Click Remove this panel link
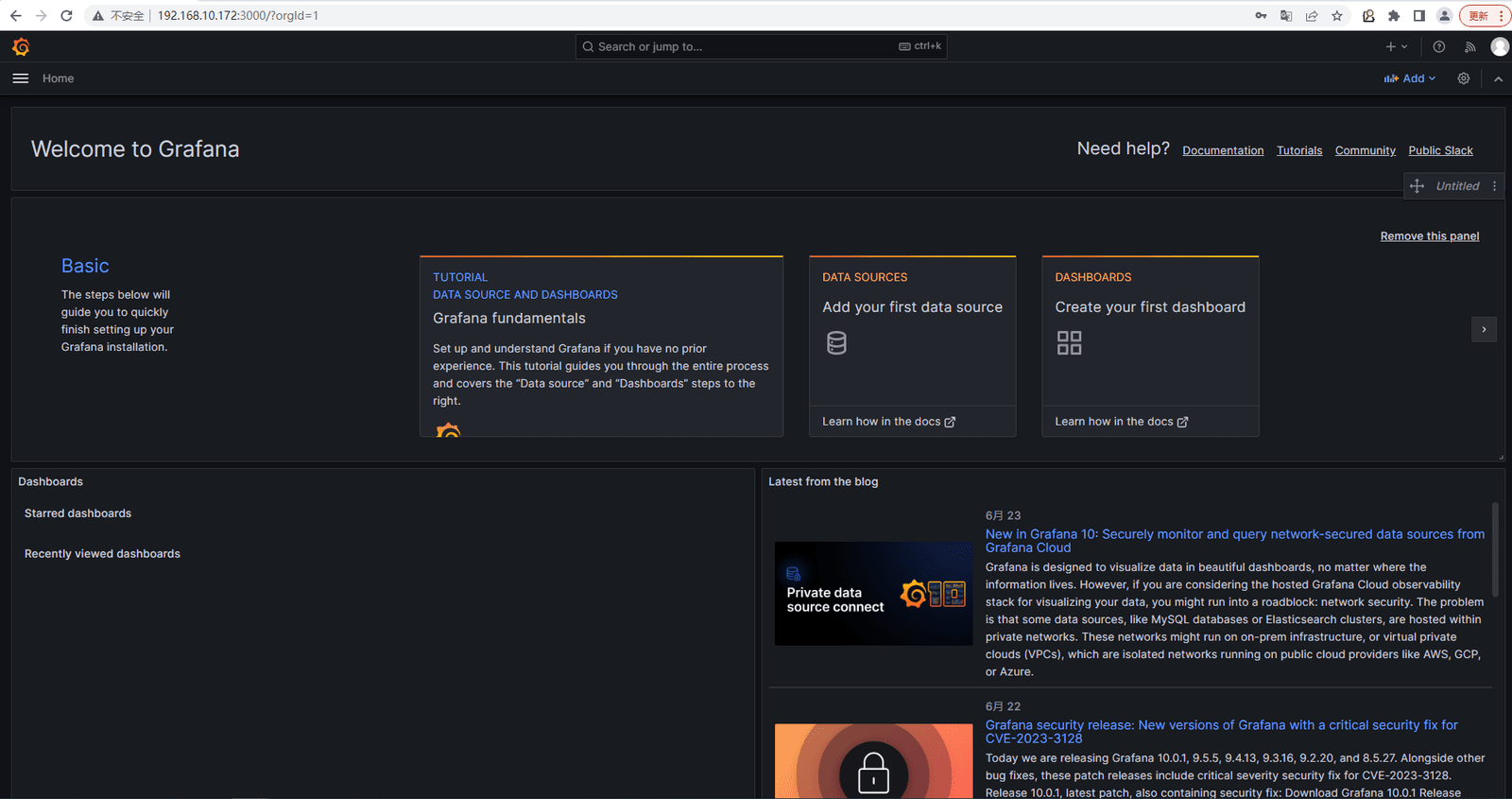1512x799 pixels. [1430, 236]
